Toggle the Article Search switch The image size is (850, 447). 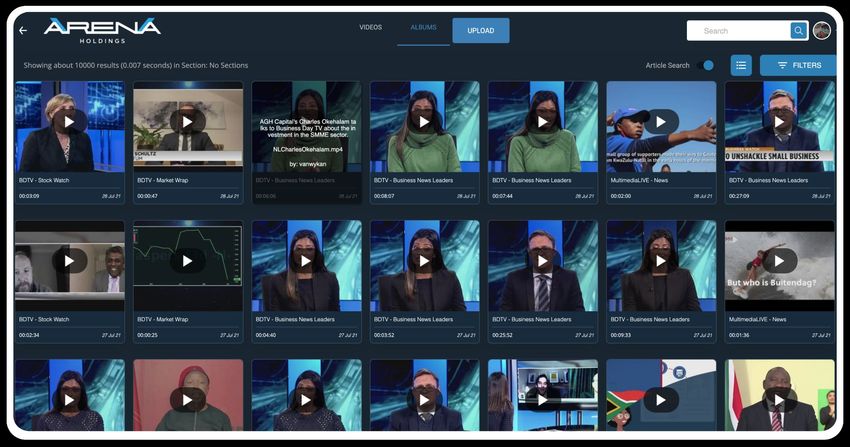tap(706, 66)
